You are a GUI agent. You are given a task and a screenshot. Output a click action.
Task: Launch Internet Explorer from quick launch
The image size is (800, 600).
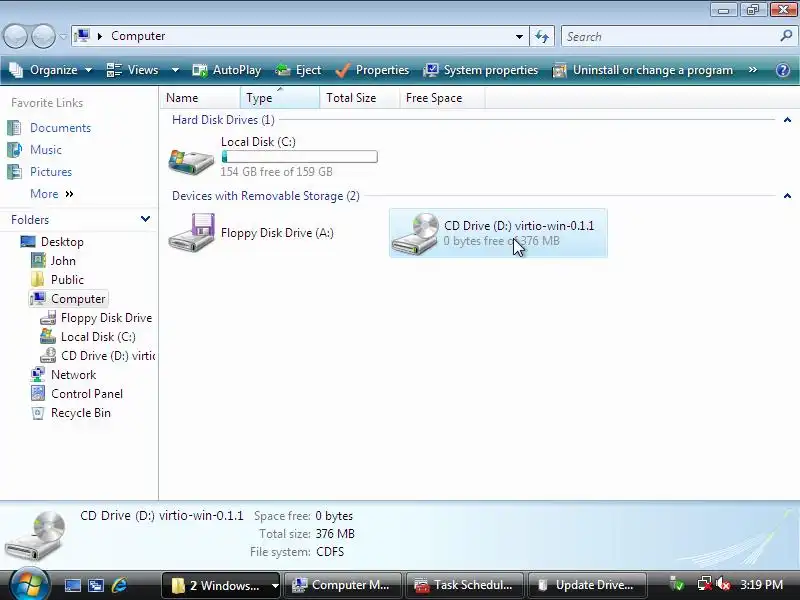click(119, 585)
